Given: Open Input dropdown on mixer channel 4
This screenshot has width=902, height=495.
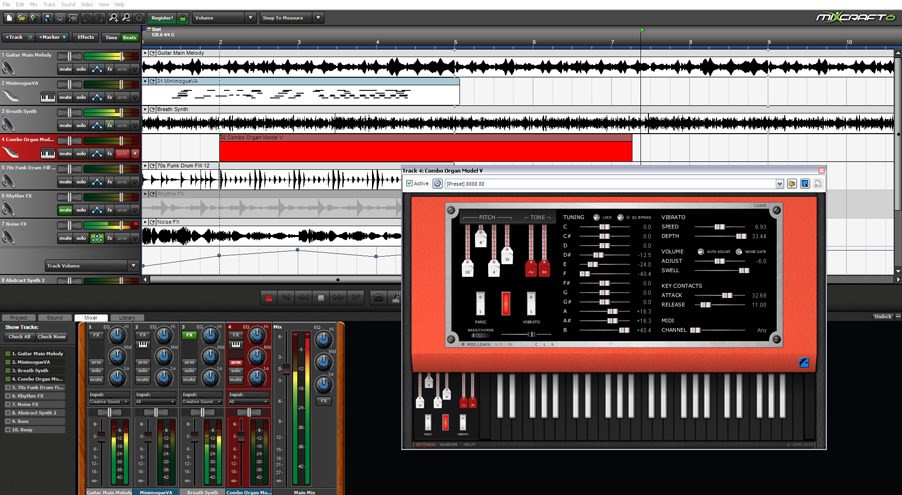Looking at the screenshot, I should coord(248,401).
